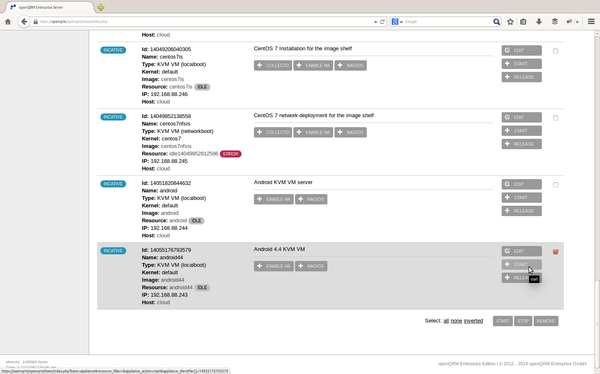Start the centos7nfsis appliance

(x=522, y=131)
